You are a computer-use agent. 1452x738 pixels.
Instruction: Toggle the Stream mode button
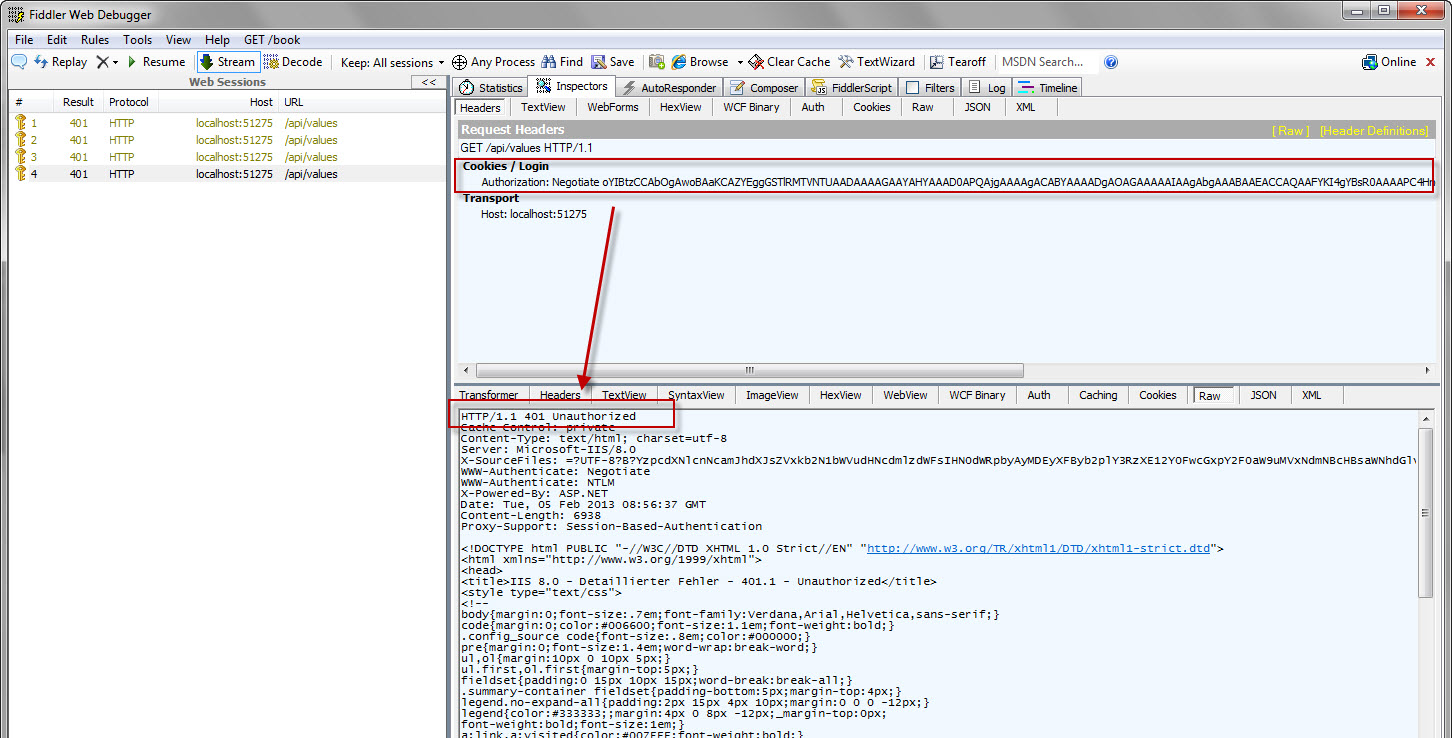pos(227,62)
